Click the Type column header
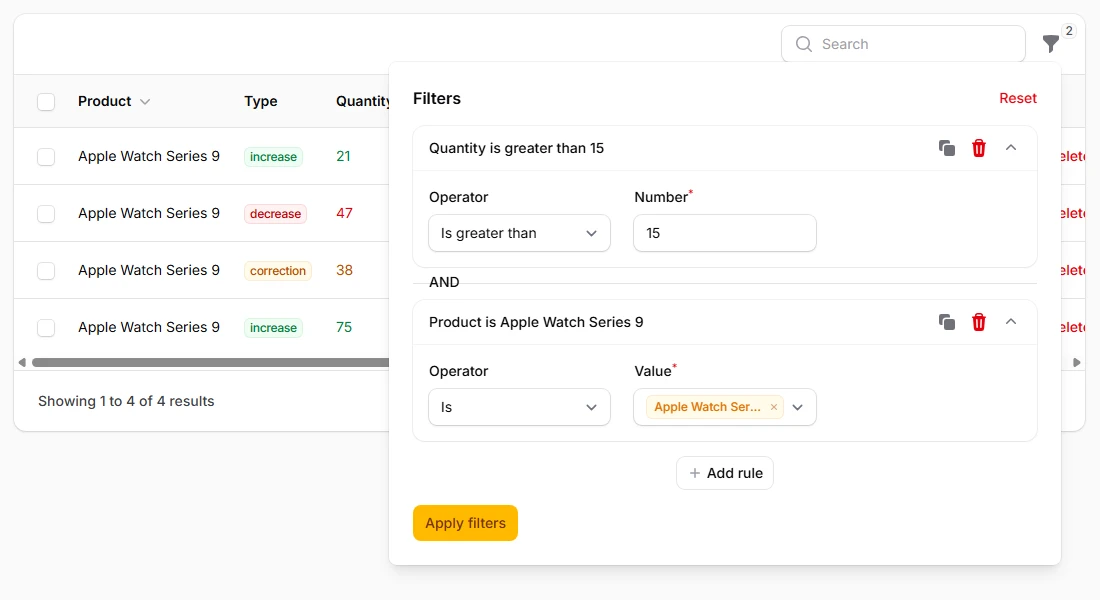This screenshot has width=1100, height=600. [x=260, y=101]
